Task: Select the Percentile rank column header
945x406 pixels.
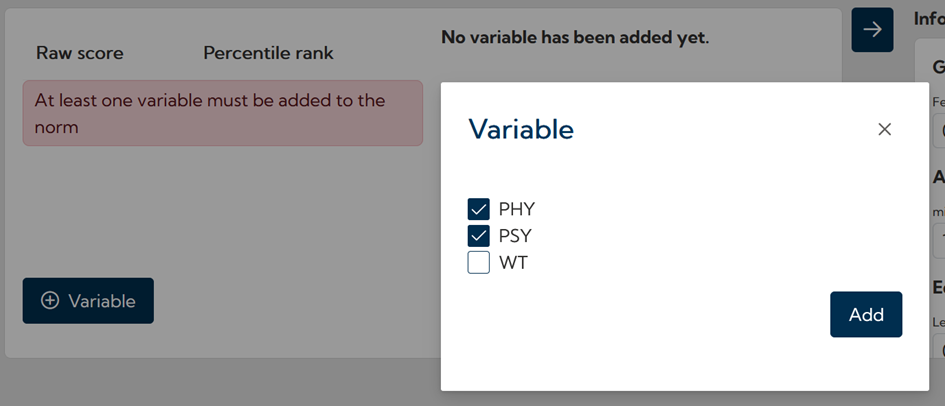Action: tap(268, 53)
